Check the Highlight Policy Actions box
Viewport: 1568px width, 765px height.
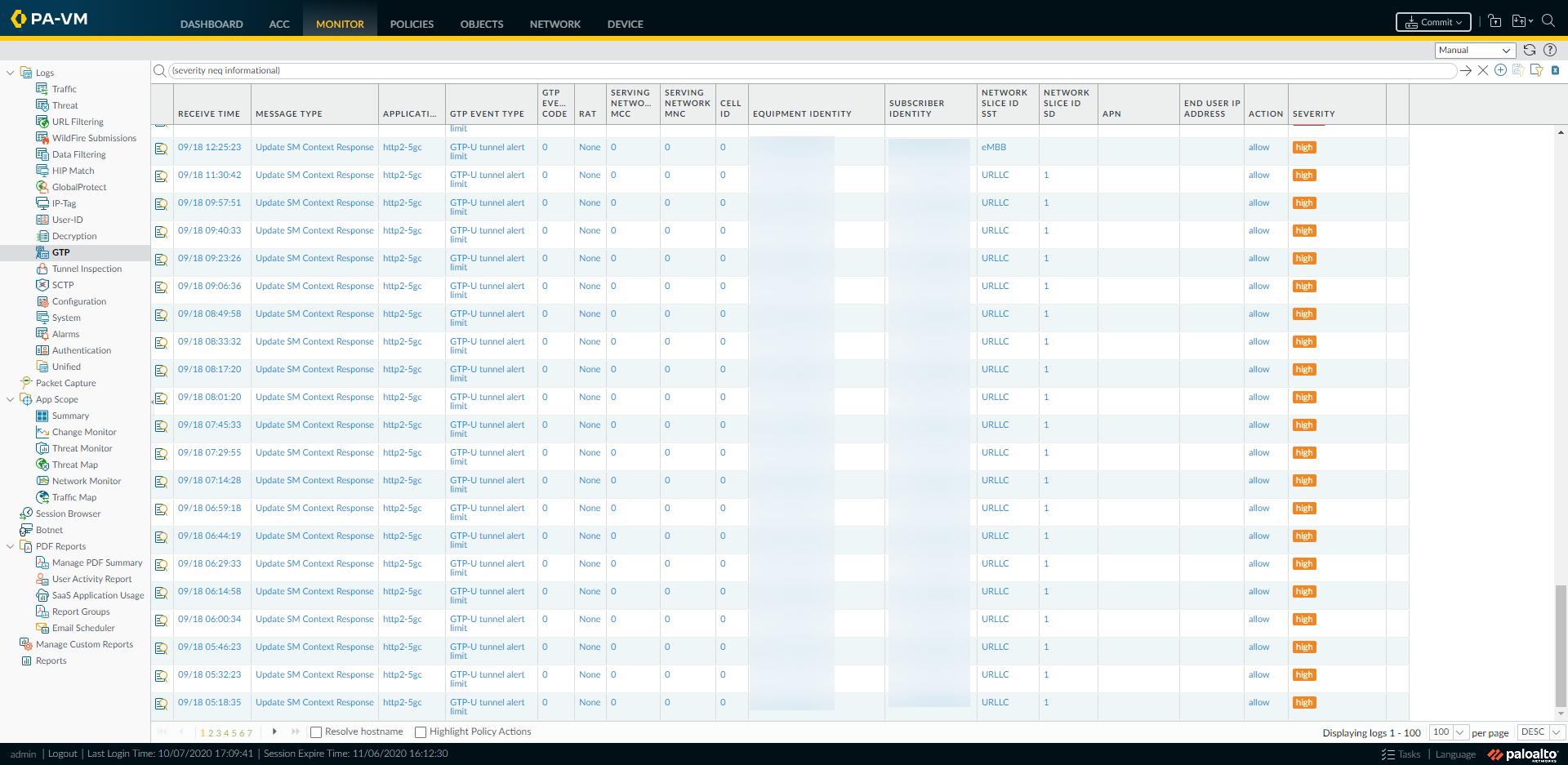pos(421,732)
